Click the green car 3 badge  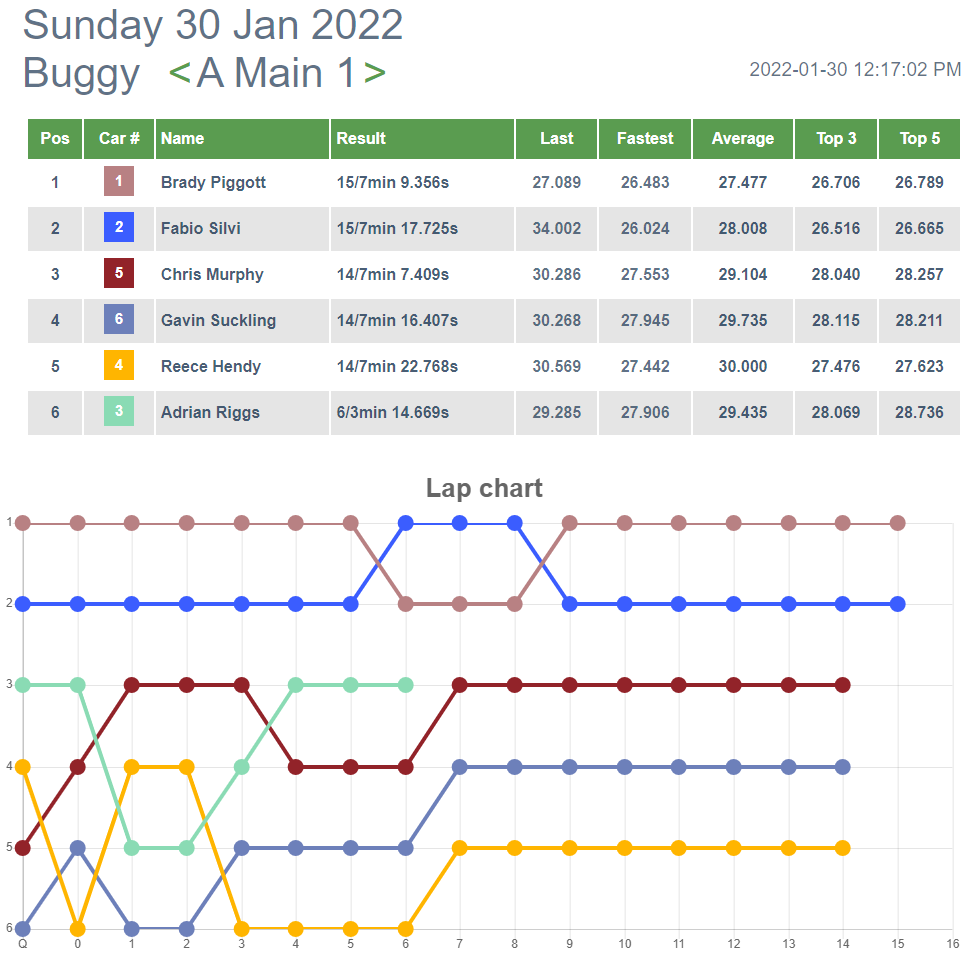pyautogui.click(x=119, y=411)
